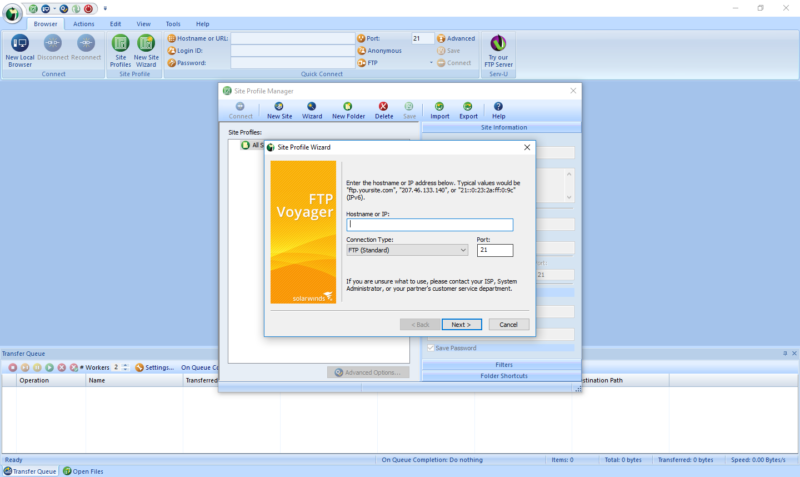Adjust Workers count stepper arrows
This screenshot has height=477, width=800.
point(126,367)
